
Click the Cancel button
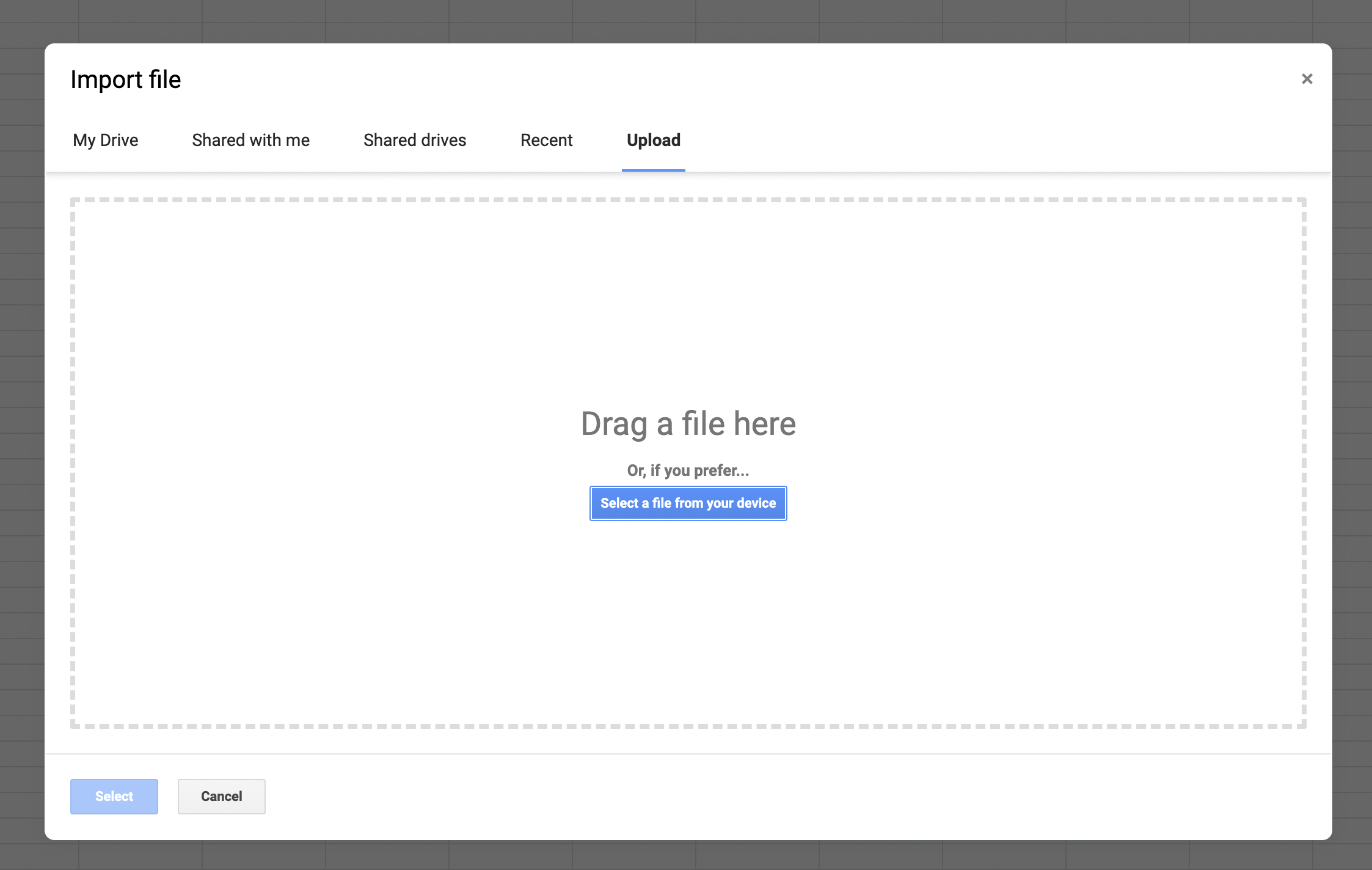tap(222, 796)
